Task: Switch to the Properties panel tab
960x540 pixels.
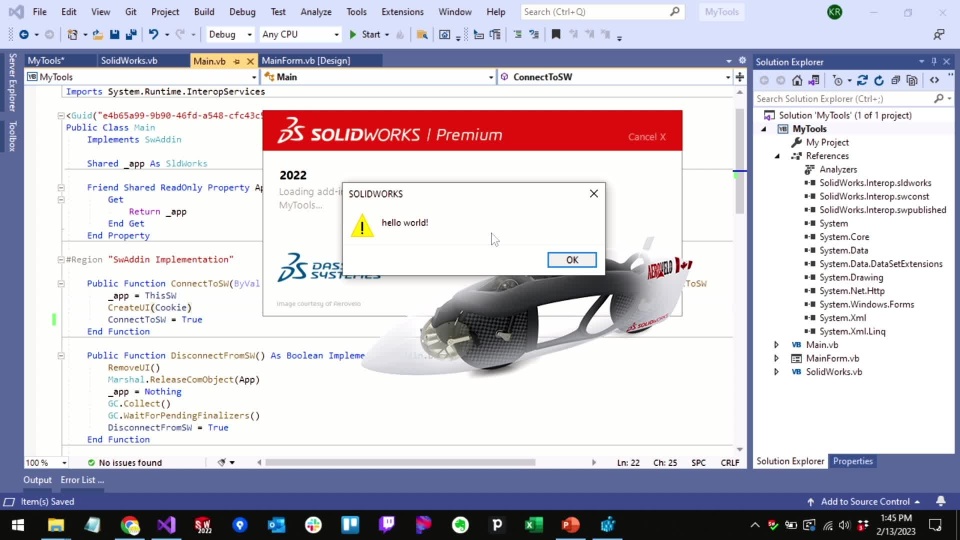Action: coord(853,461)
